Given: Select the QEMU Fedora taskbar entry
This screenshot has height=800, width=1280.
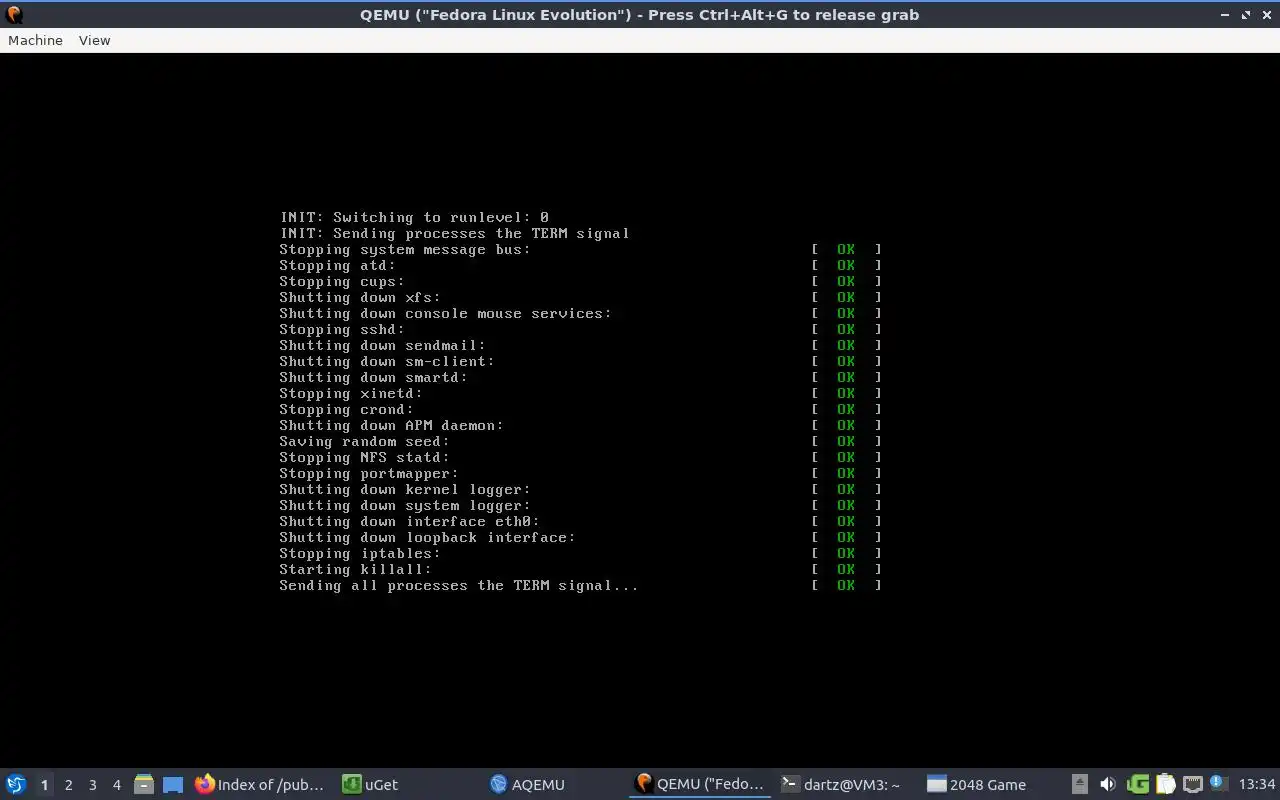Looking at the screenshot, I should point(700,784).
